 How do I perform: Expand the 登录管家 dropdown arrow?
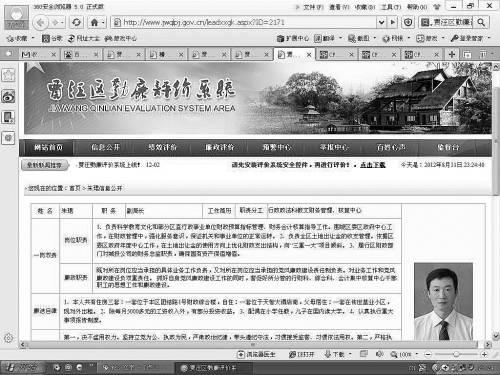(x=489, y=39)
